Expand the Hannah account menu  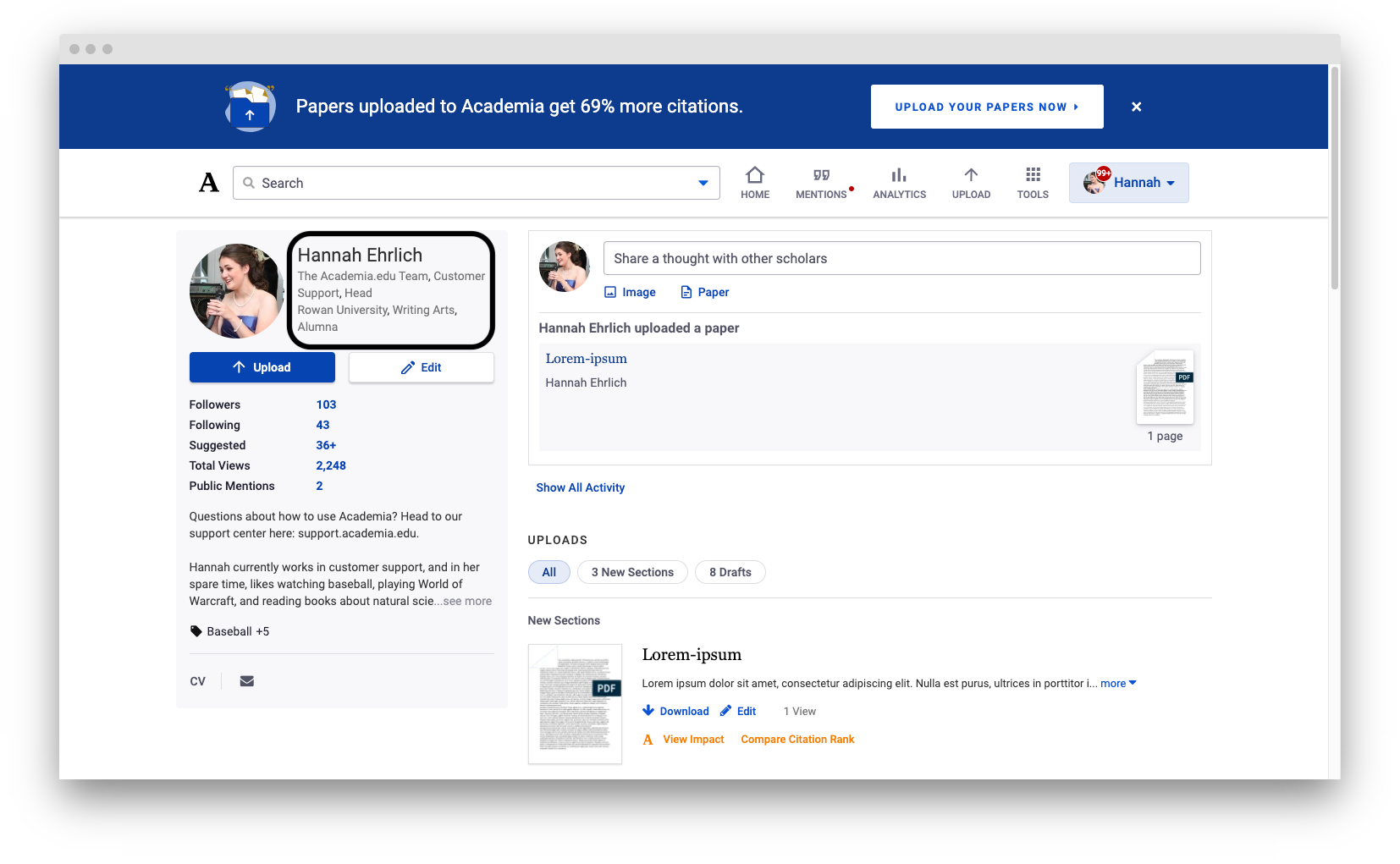click(x=1129, y=182)
